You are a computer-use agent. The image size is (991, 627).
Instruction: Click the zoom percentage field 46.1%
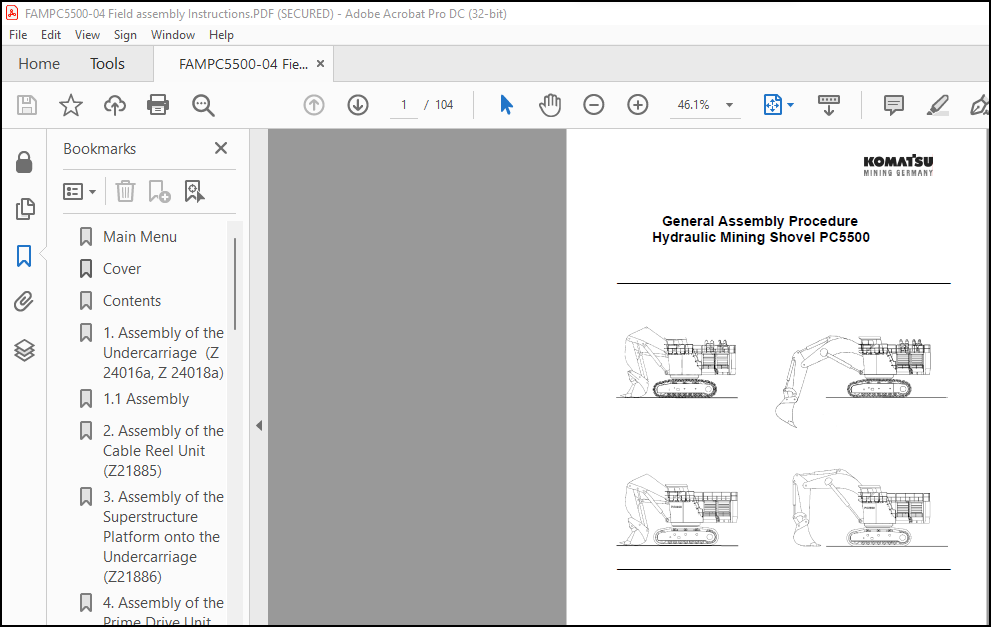tap(693, 105)
